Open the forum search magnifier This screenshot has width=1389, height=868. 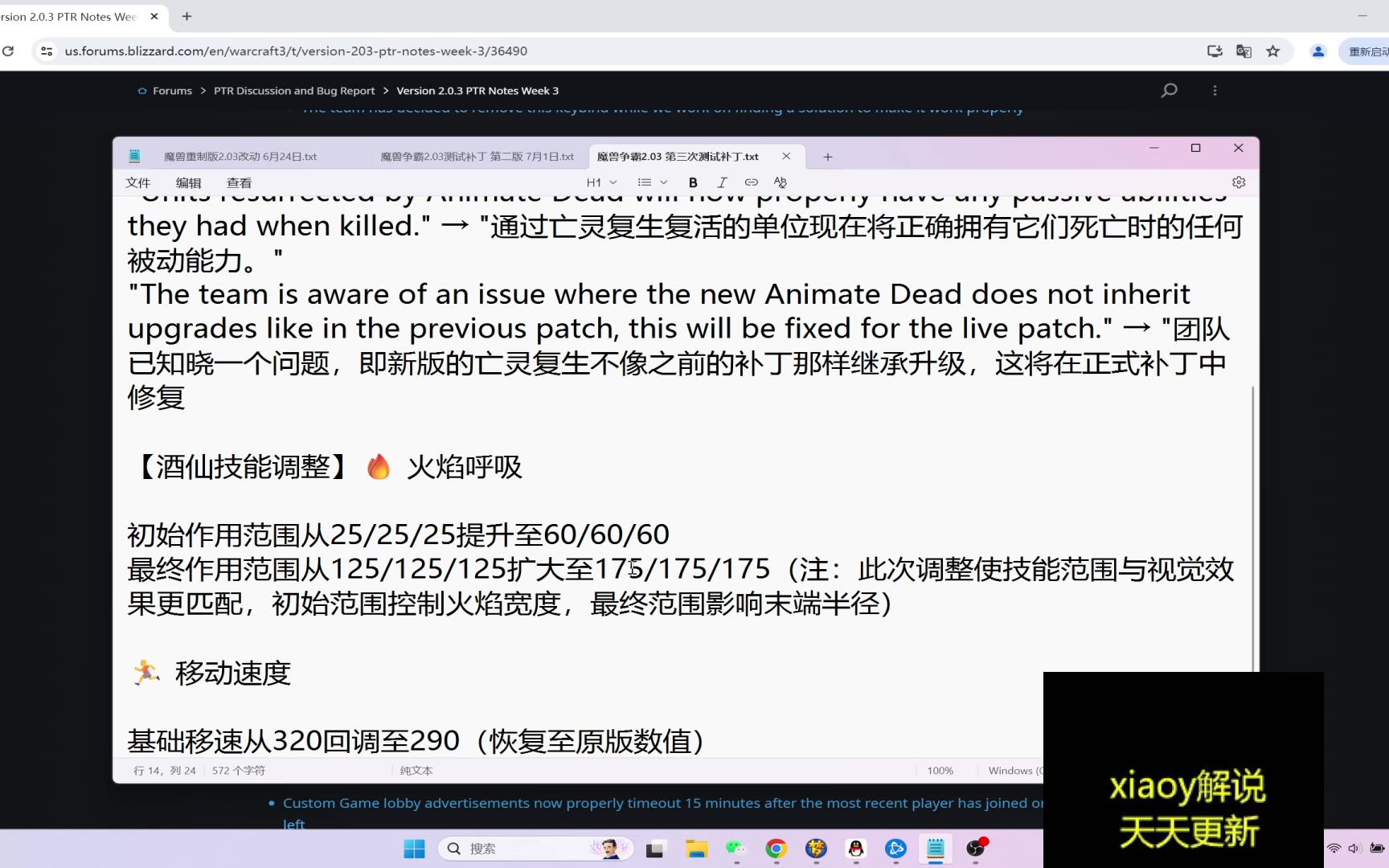point(1169,90)
